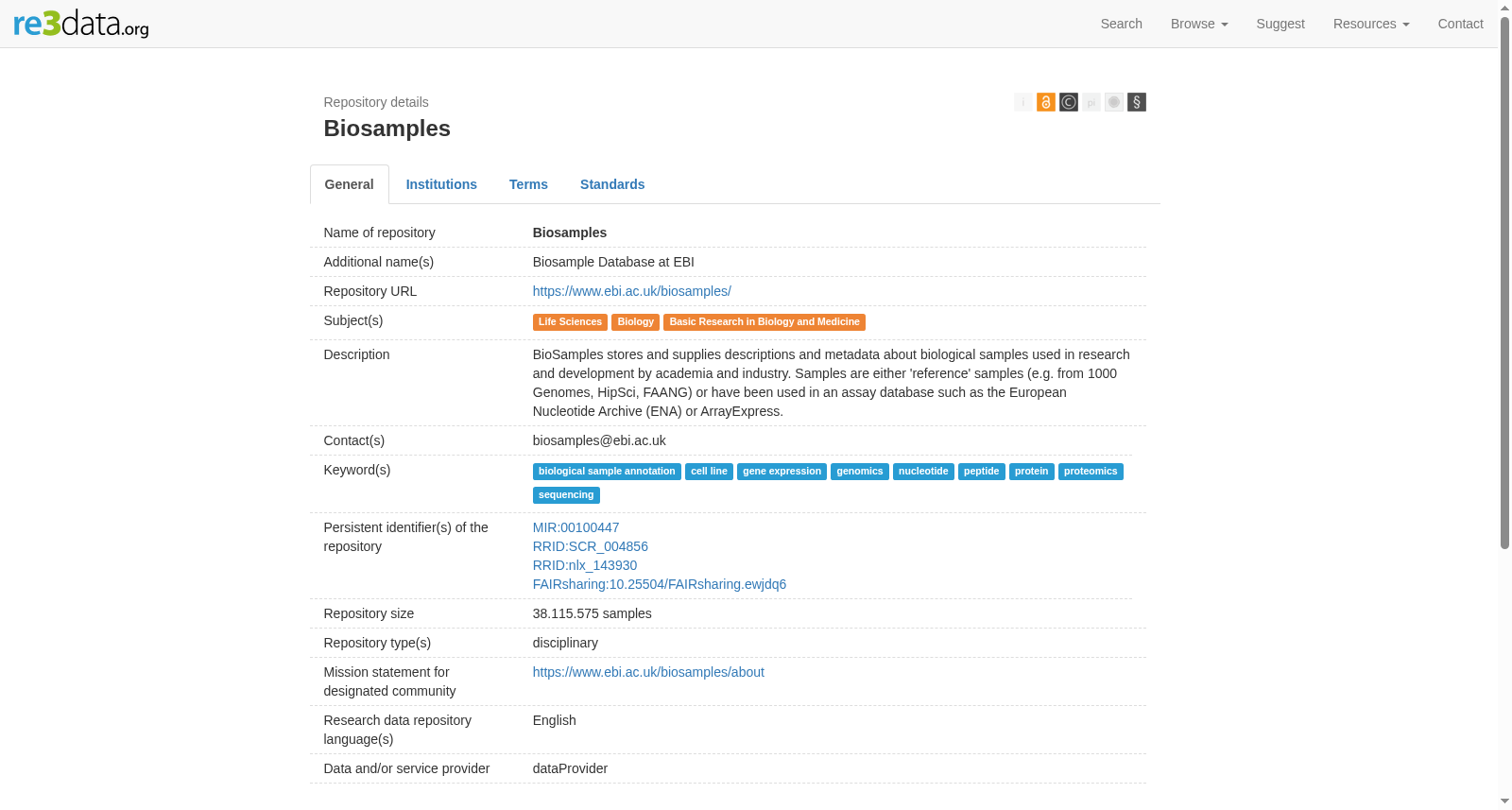Viewport: 1512px width, 810px height.
Task: Click the 'Contact(s)' row label
Action: pos(354,440)
